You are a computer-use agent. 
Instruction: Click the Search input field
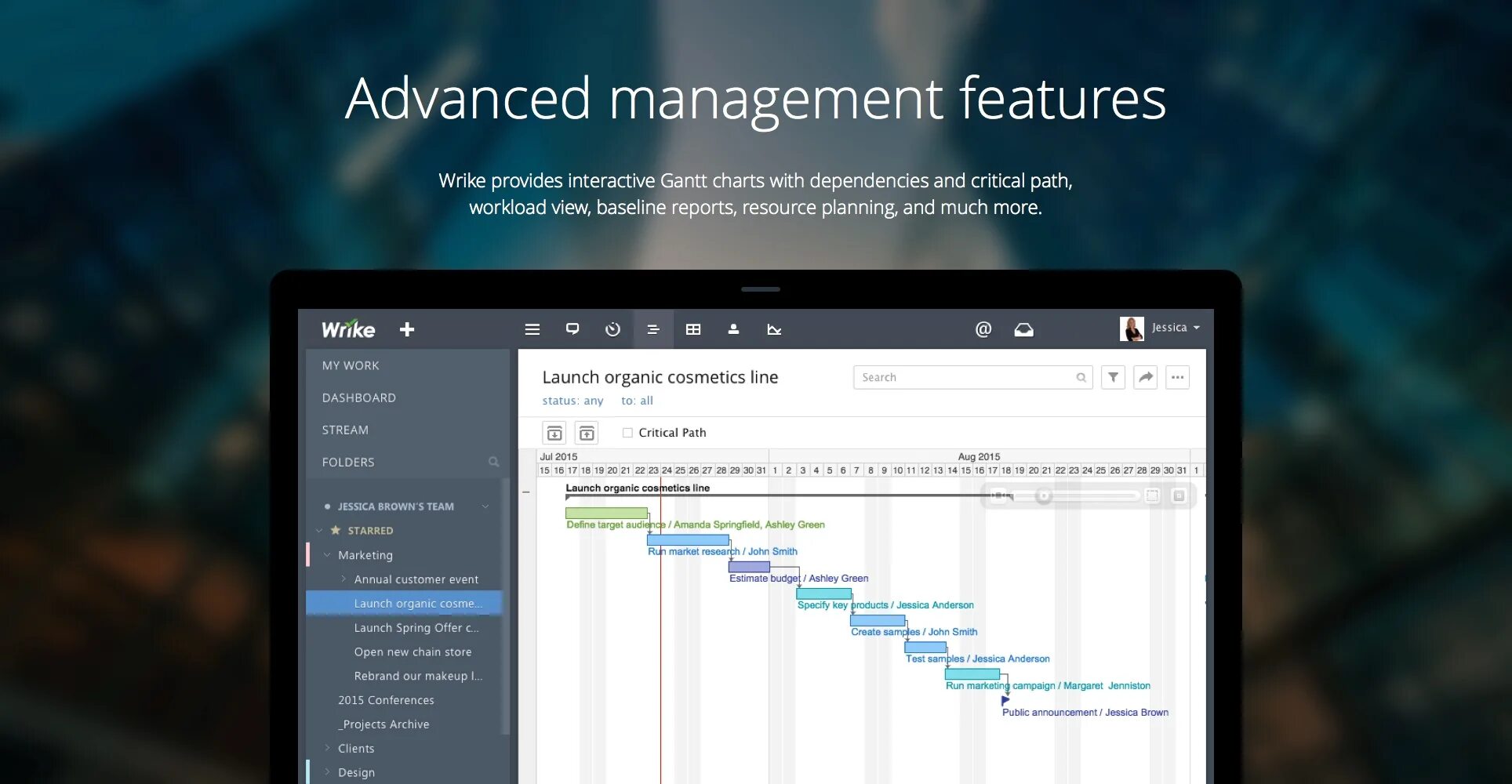pyautogui.click(x=972, y=377)
